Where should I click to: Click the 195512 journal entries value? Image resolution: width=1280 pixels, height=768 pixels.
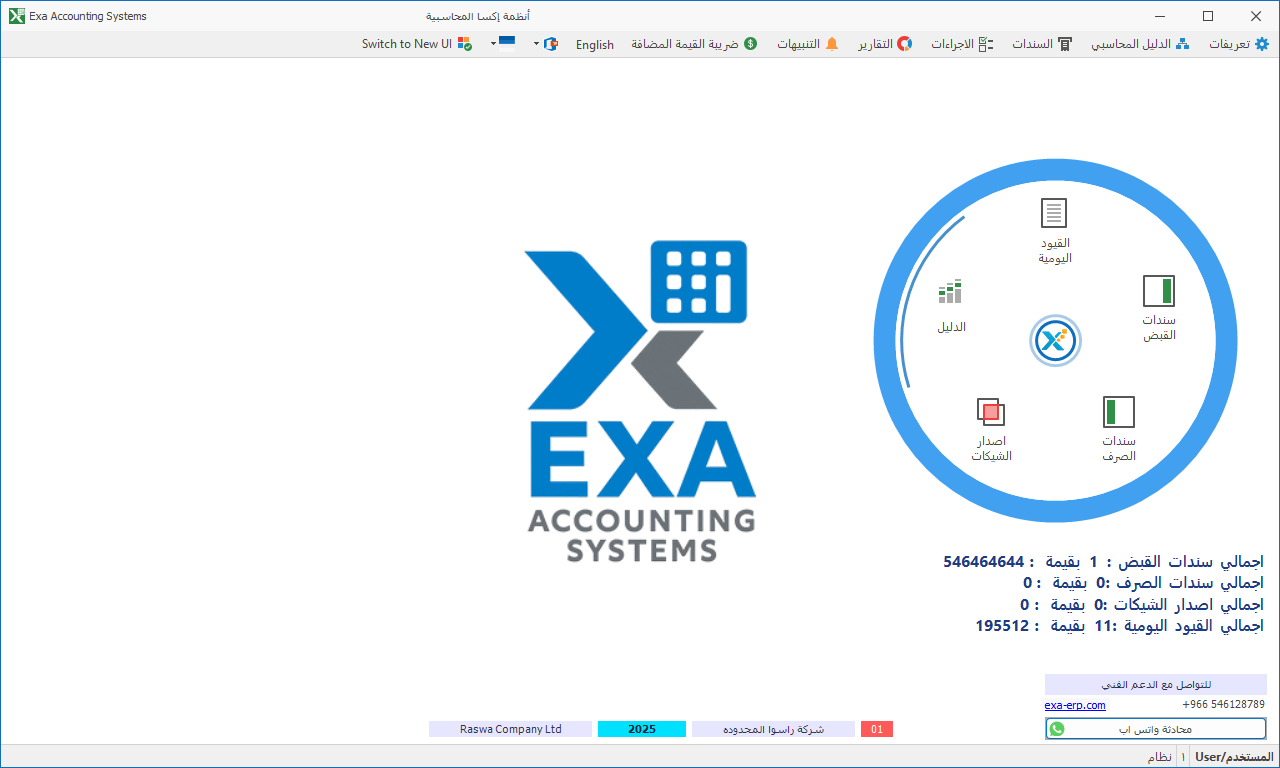pyautogui.click(x=1003, y=626)
